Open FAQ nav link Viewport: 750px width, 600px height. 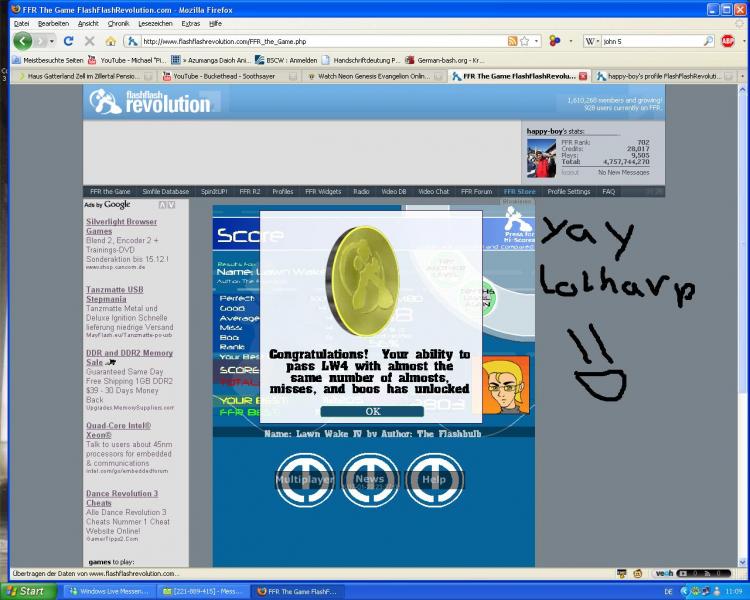coord(608,191)
